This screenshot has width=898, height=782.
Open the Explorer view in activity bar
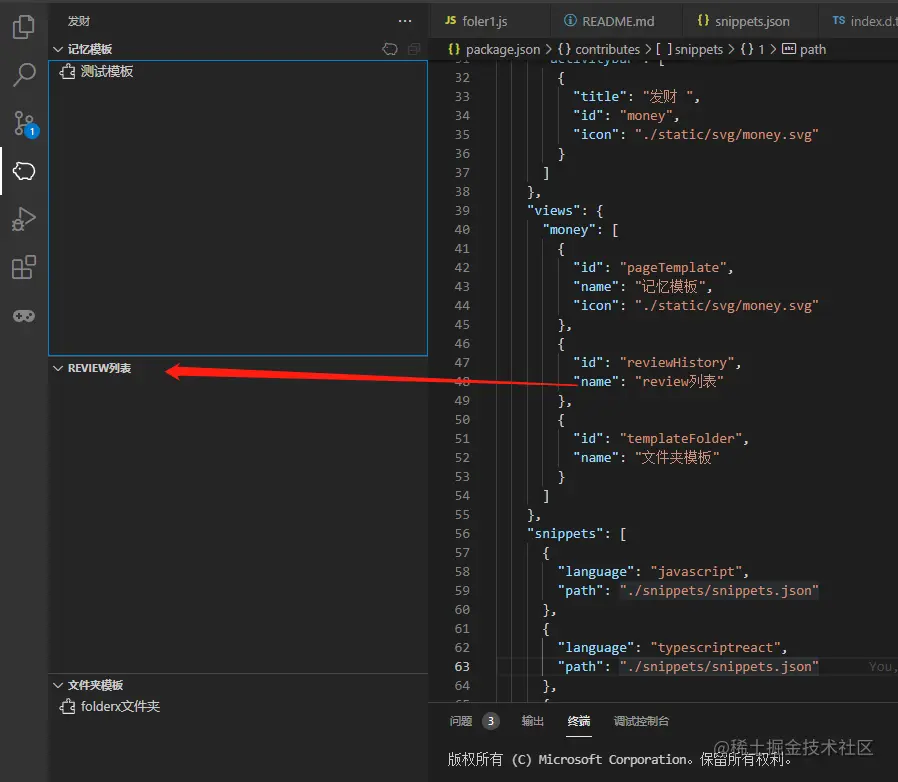coord(23,26)
